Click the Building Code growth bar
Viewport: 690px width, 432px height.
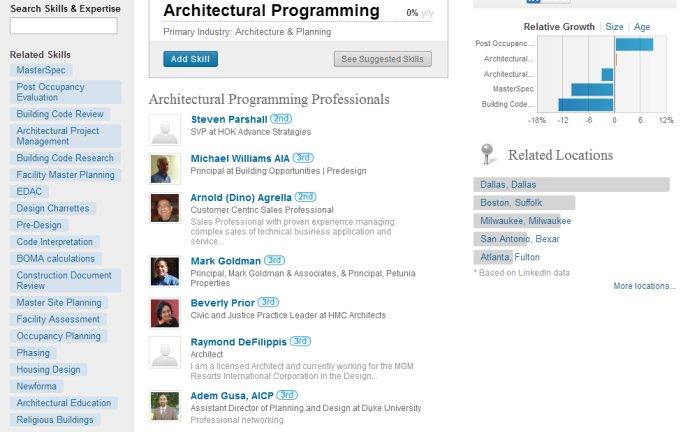point(586,104)
